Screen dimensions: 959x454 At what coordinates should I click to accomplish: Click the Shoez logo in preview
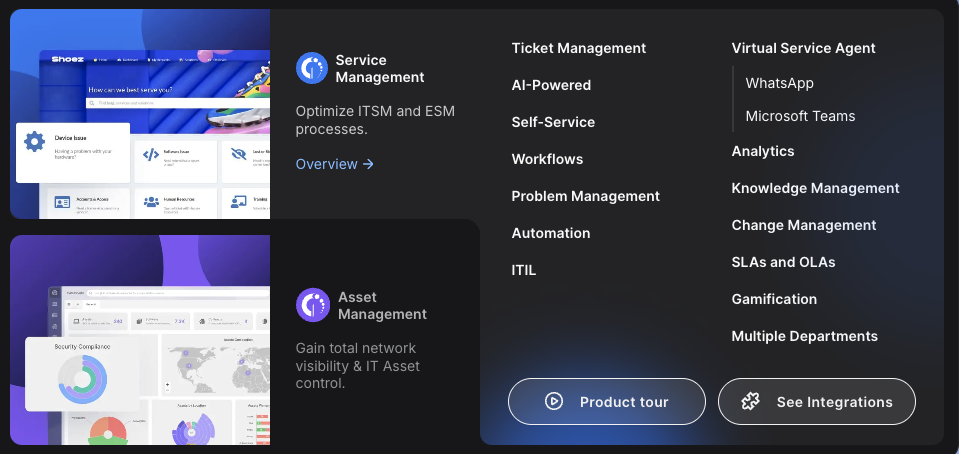point(67,59)
